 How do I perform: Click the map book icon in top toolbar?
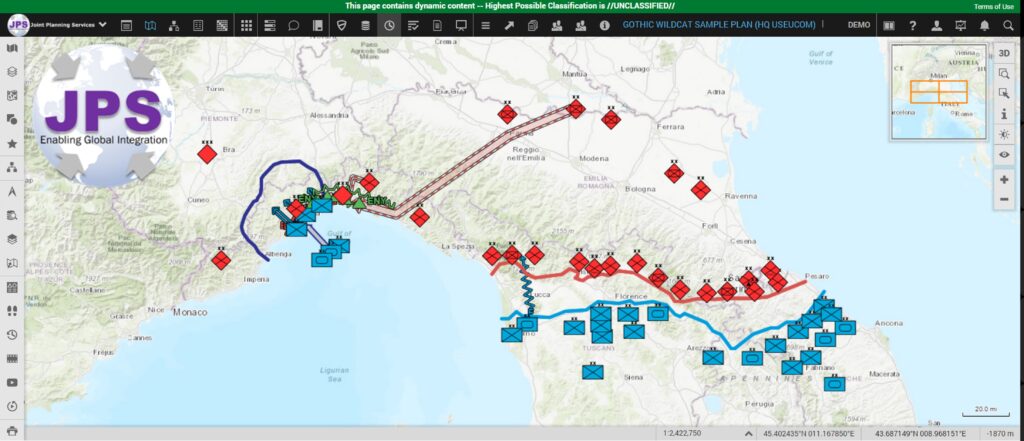pyautogui.click(x=151, y=24)
